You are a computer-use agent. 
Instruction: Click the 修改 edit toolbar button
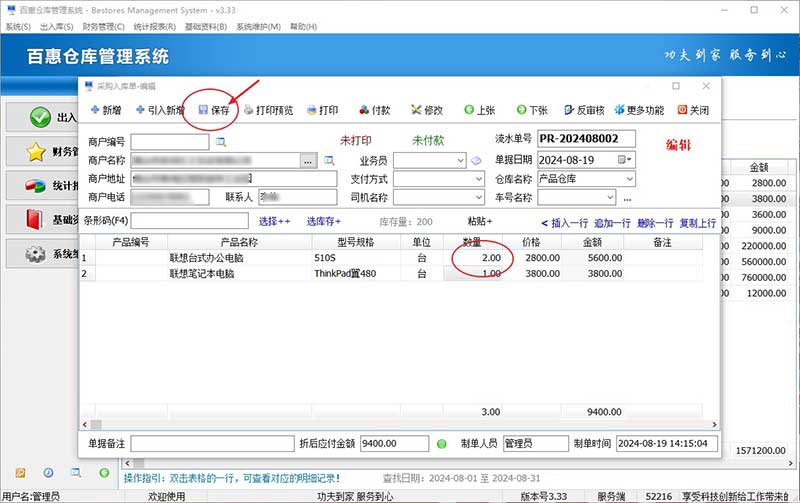pyautogui.click(x=426, y=110)
